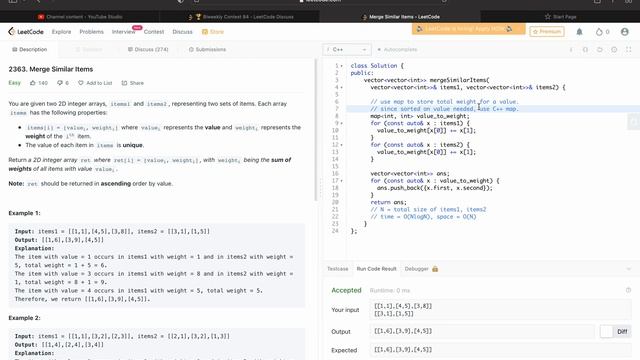Select the Run Code Result tab
Image resolution: width=640 pixels, height=360 pixels.
[376, 269]
